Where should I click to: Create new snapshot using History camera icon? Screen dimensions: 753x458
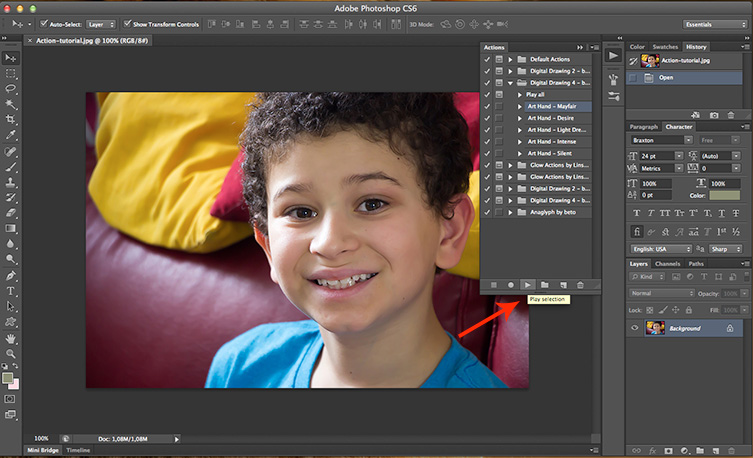coord(714,115)
